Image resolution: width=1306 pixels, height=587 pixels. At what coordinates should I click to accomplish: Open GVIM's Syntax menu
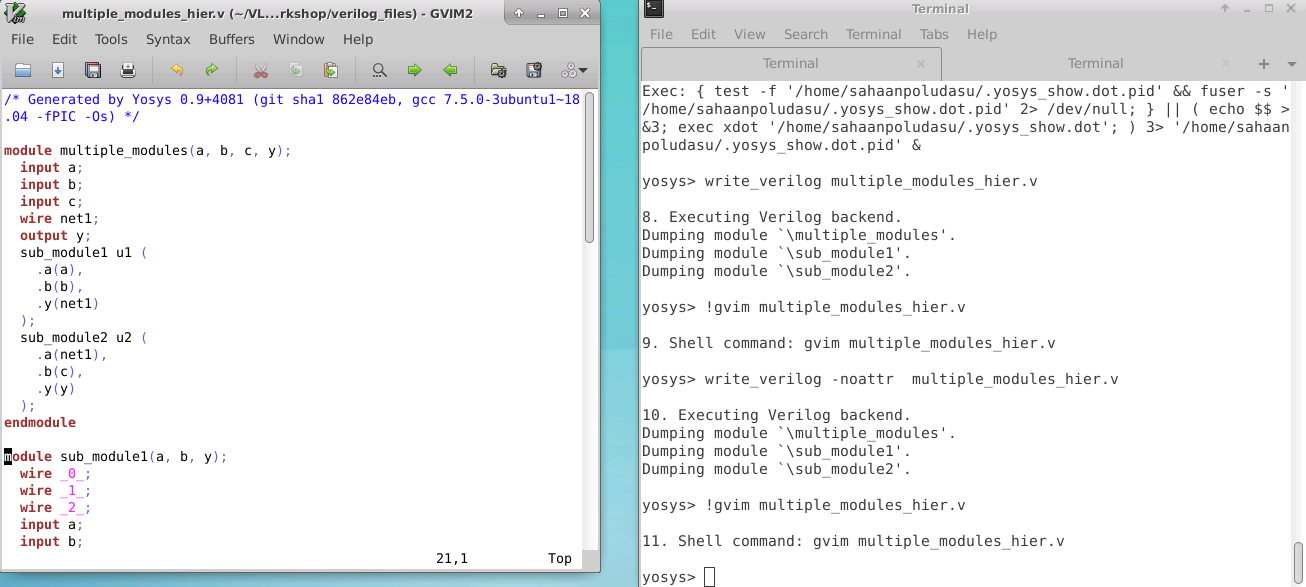click(168, 39)
